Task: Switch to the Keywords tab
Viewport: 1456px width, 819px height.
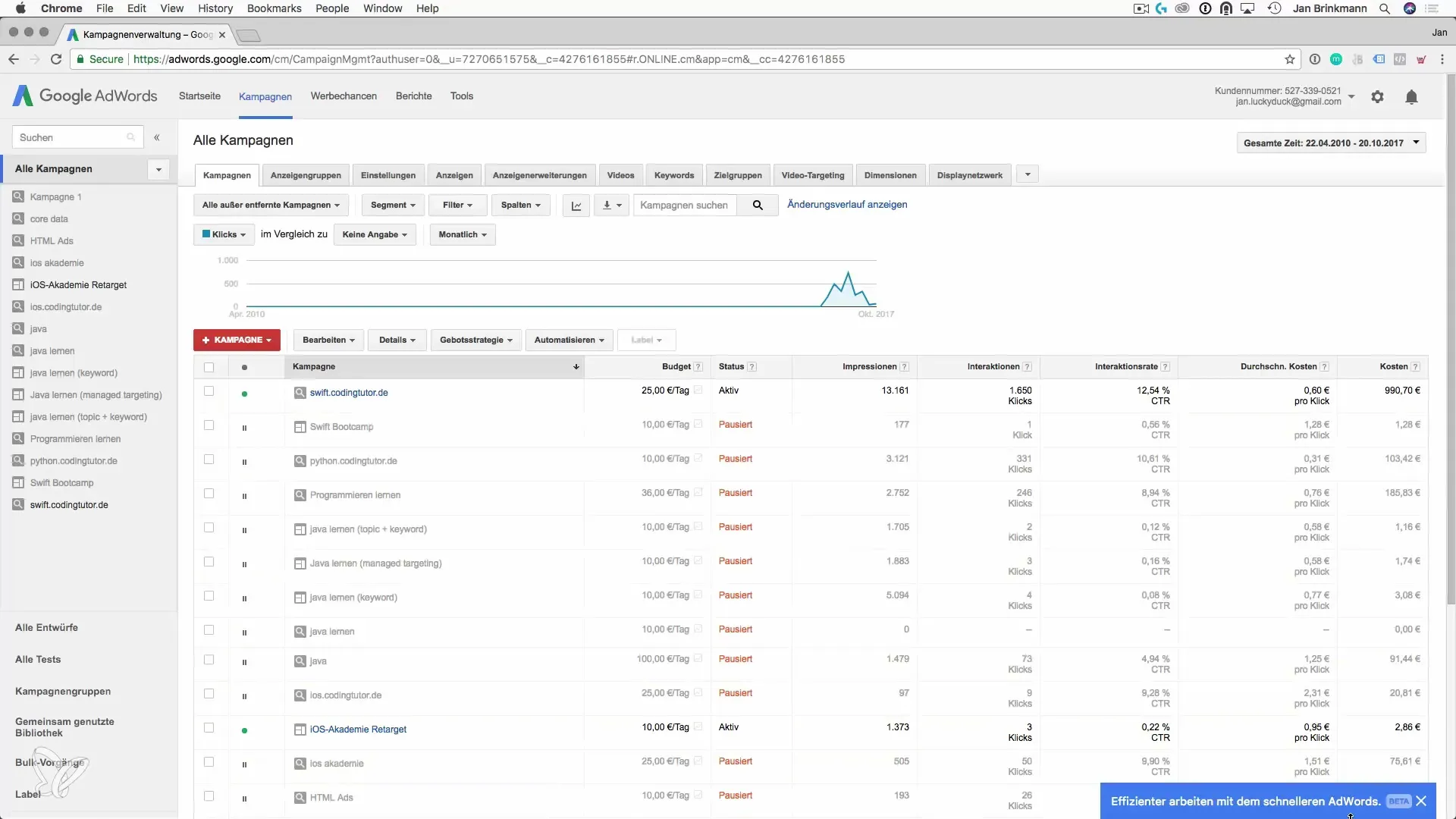Action: pyautogui.click(x=673, y=175)
